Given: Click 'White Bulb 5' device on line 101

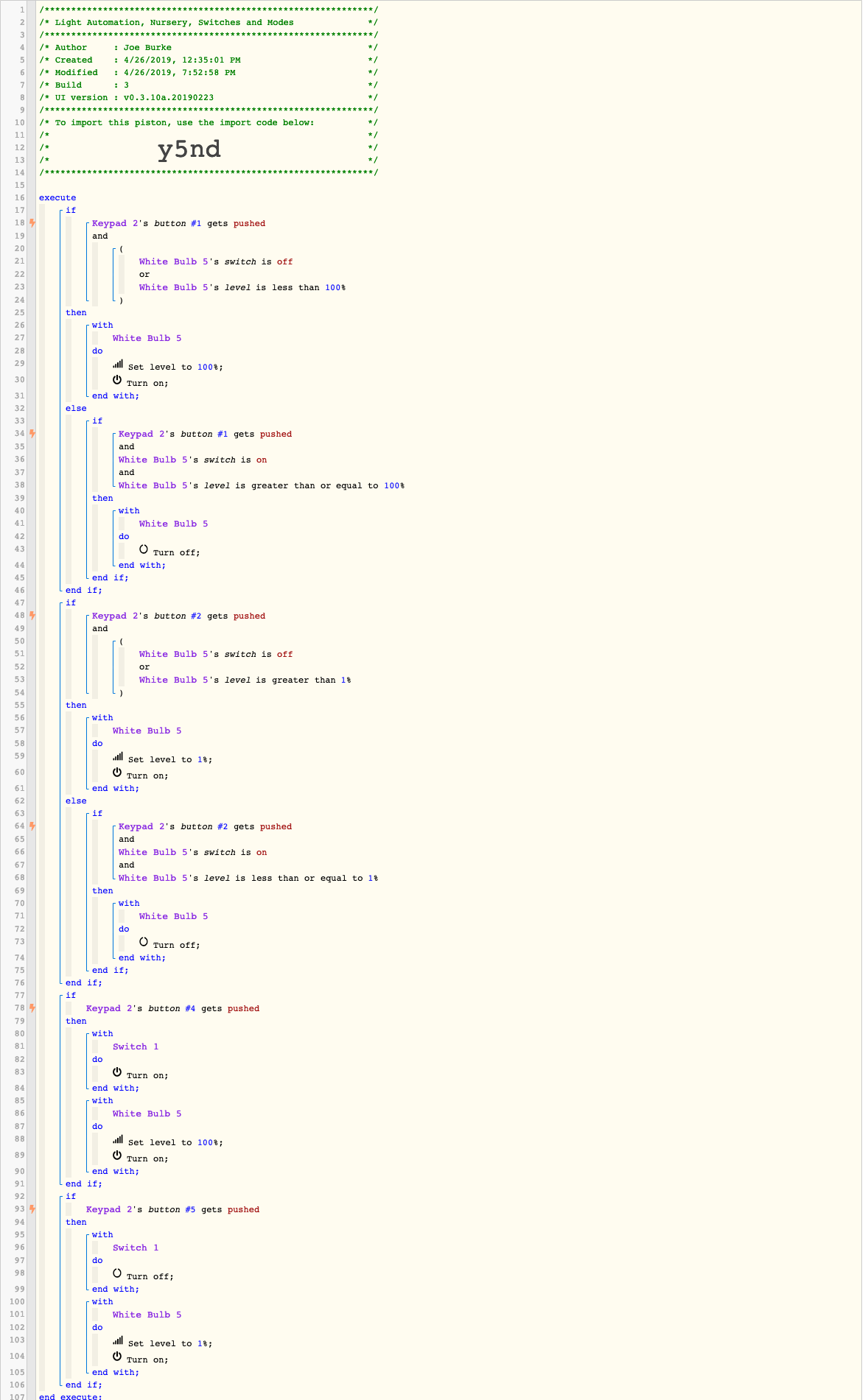Looking at the screenshot, I should (x=147, y=1315).
